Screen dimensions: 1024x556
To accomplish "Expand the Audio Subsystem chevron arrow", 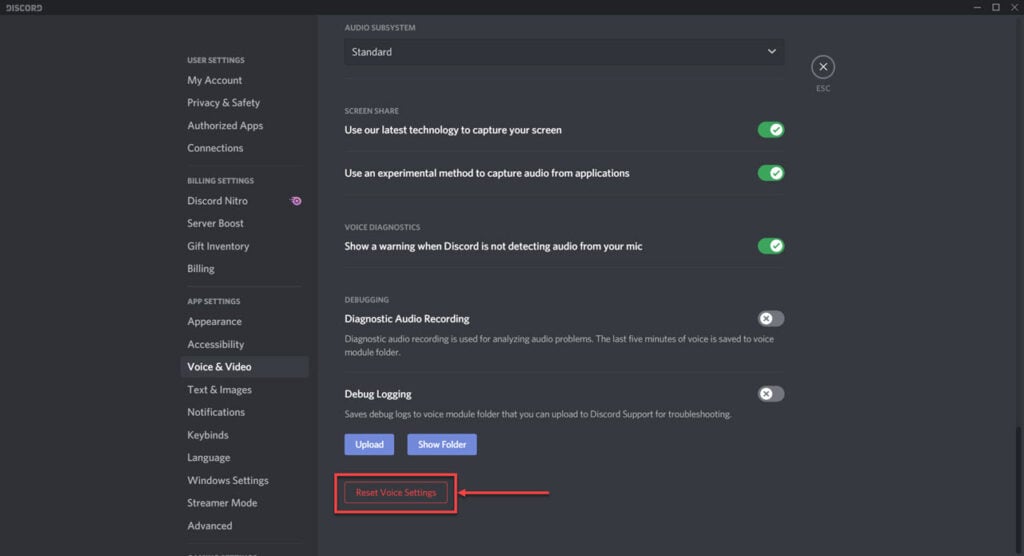I will coord(771,52).
